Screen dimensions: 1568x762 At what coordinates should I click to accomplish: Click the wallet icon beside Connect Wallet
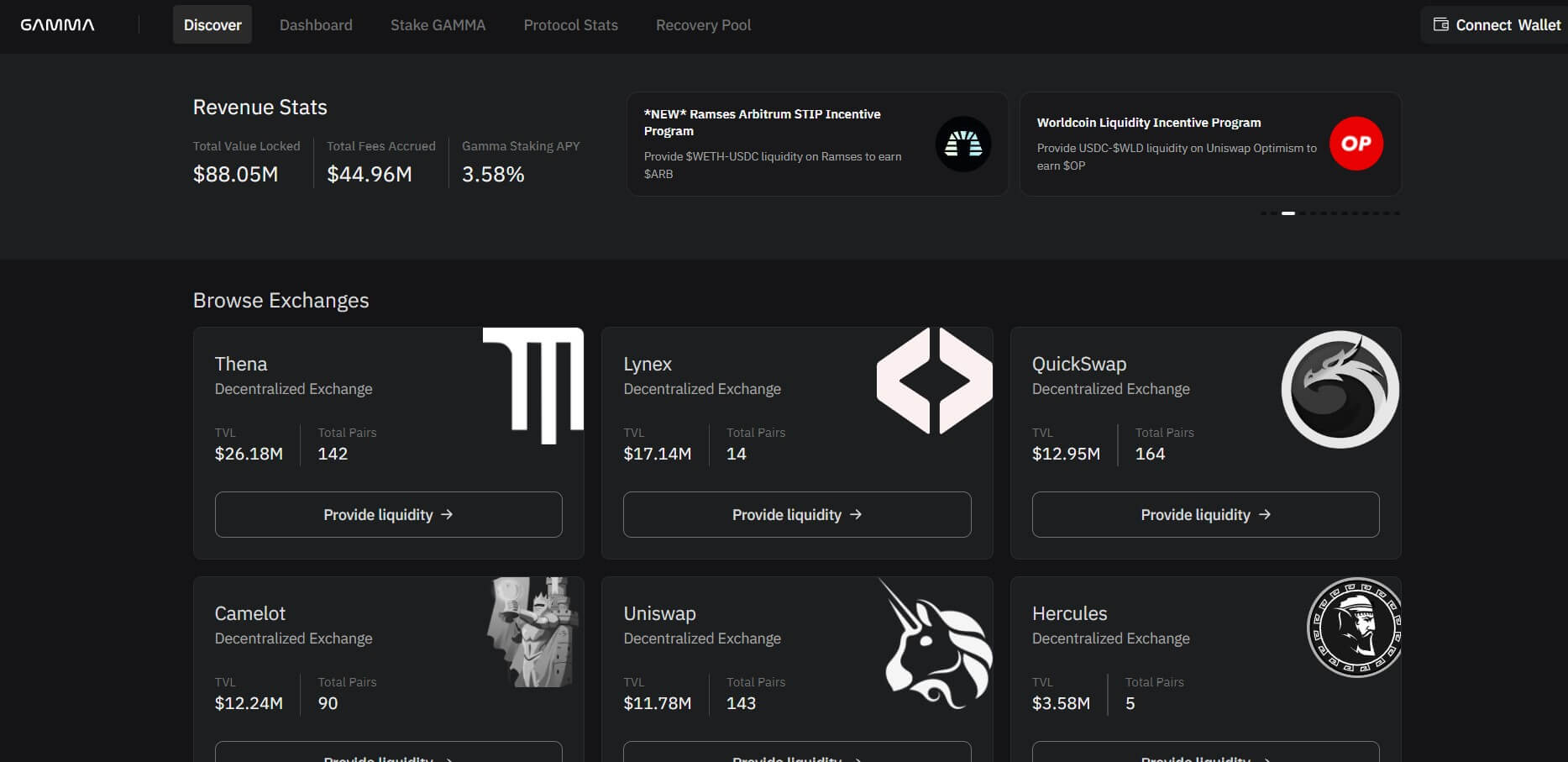[1441, 24]
